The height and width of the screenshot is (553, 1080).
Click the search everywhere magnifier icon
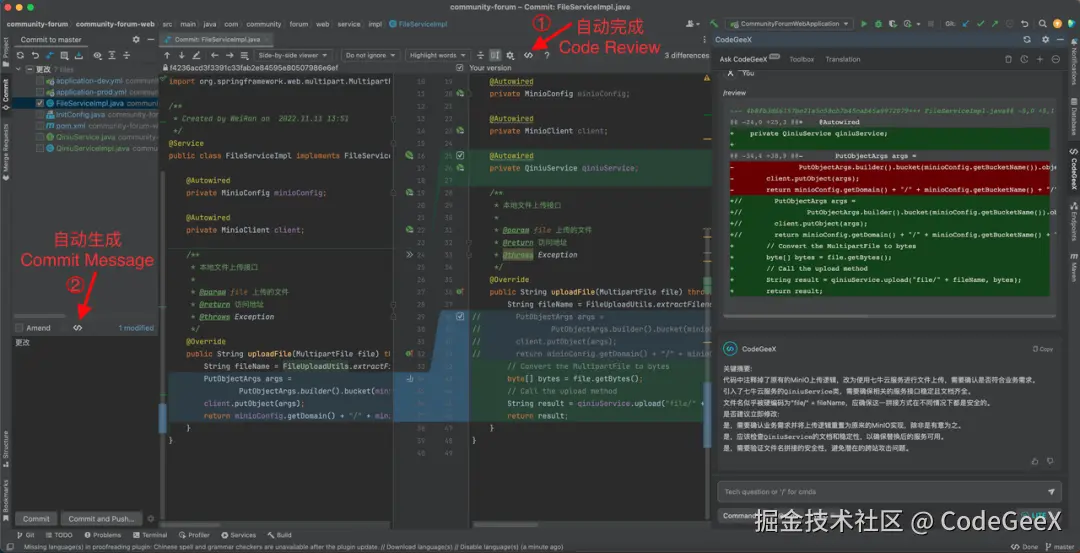(1043, 23)
